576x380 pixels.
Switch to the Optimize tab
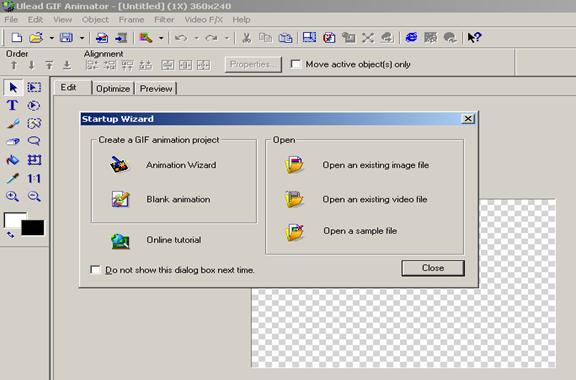tap(113, 89)
